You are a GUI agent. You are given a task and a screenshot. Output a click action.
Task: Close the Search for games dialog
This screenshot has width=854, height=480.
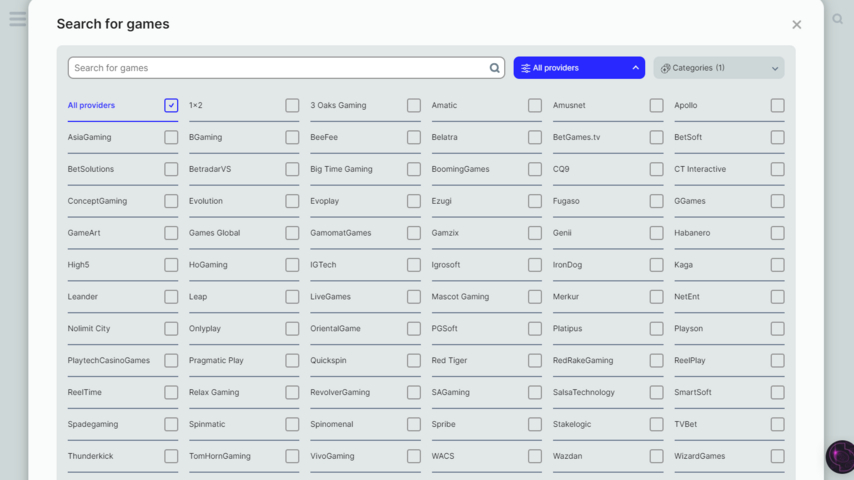click(796, 25)
